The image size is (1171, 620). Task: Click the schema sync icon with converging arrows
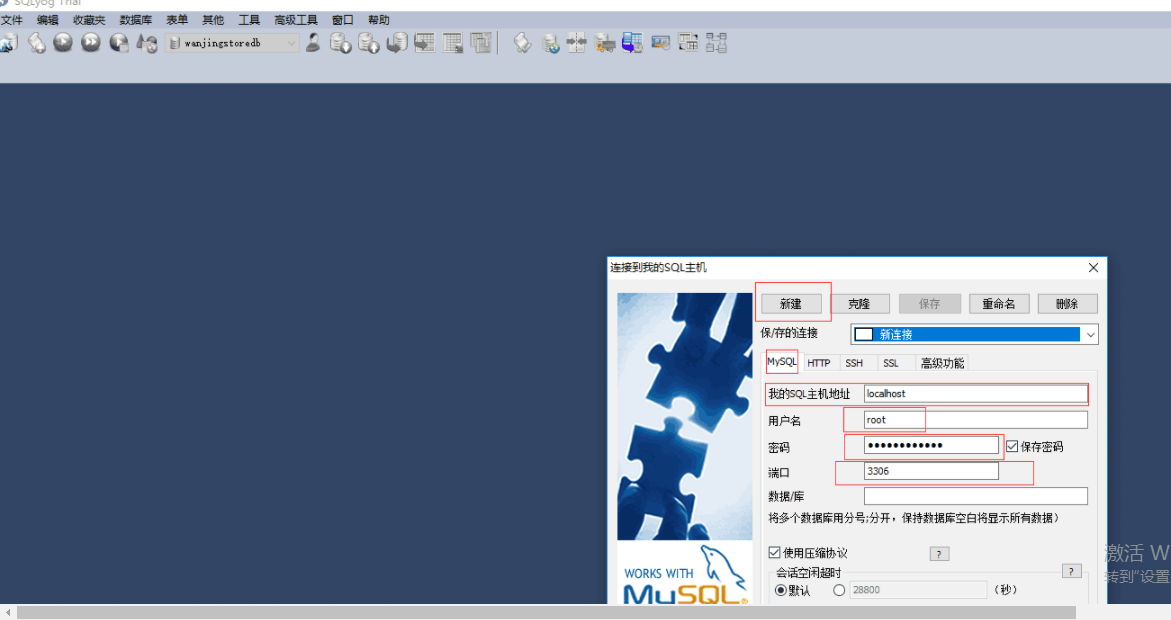coord(577,43)
